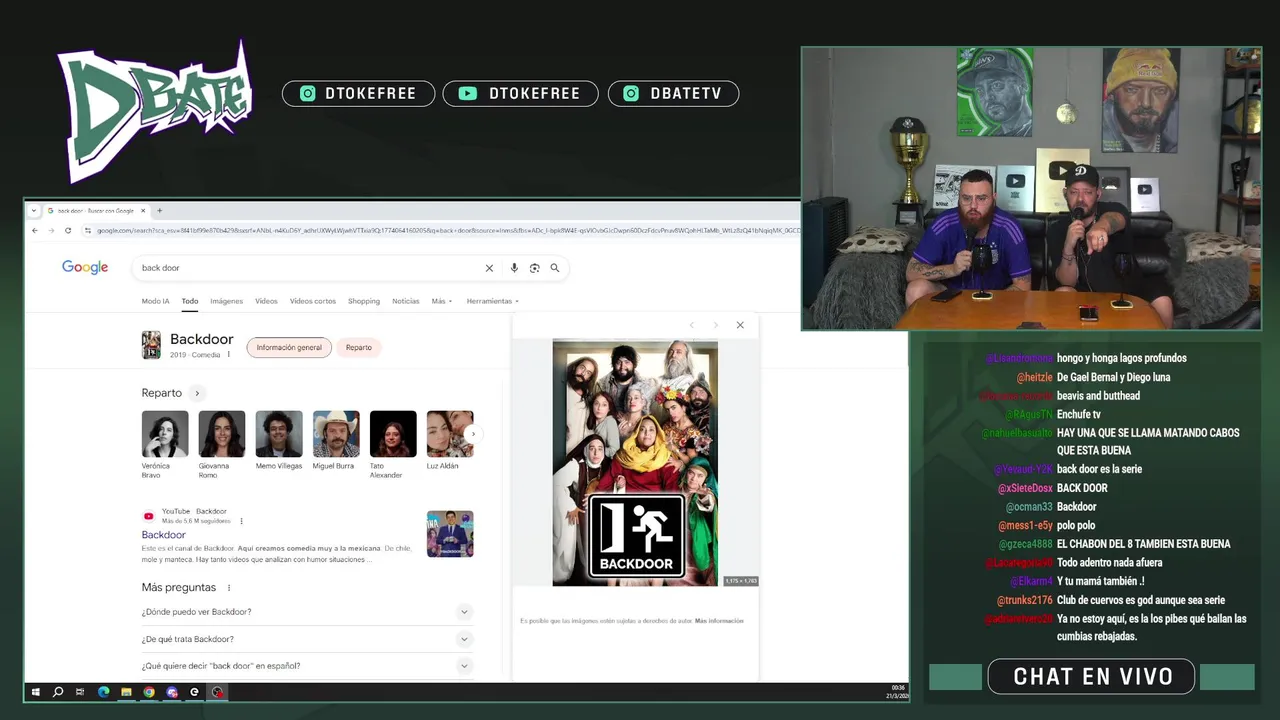Go to previous image in preview panel
Viewport: 1280px width, 720px height.
(x=691, y=325)
